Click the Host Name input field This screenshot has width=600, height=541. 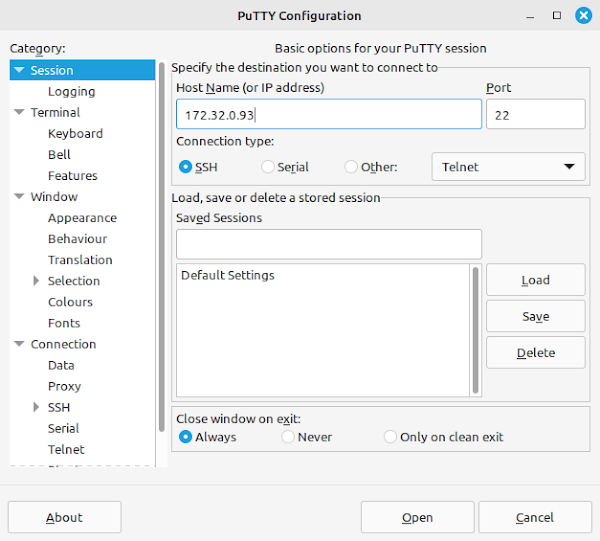click(329, 114)
